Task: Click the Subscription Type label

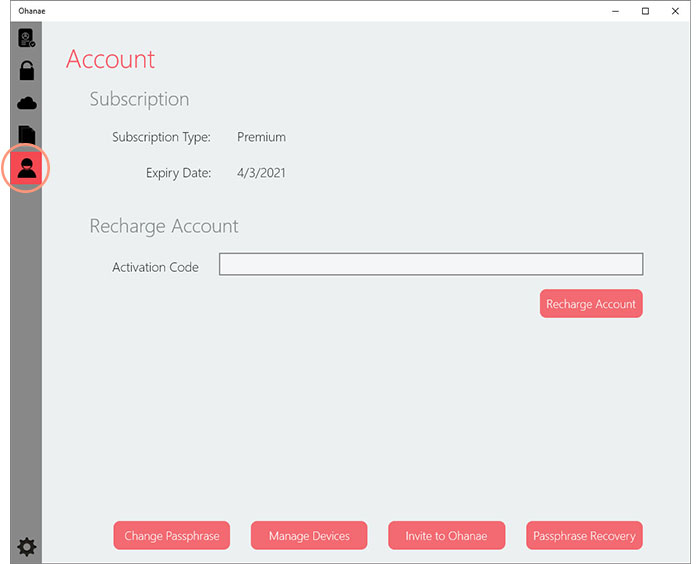Action: pos(161,137)
